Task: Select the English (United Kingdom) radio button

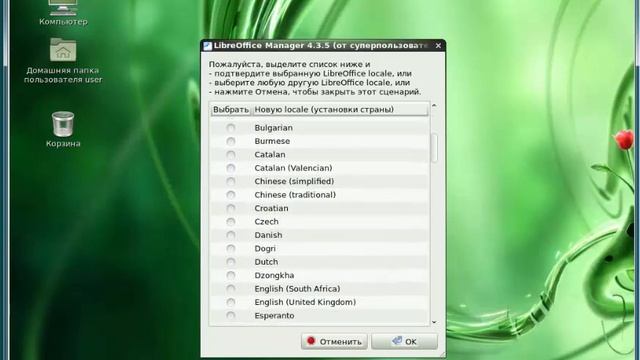Action: tap(231, 302)
